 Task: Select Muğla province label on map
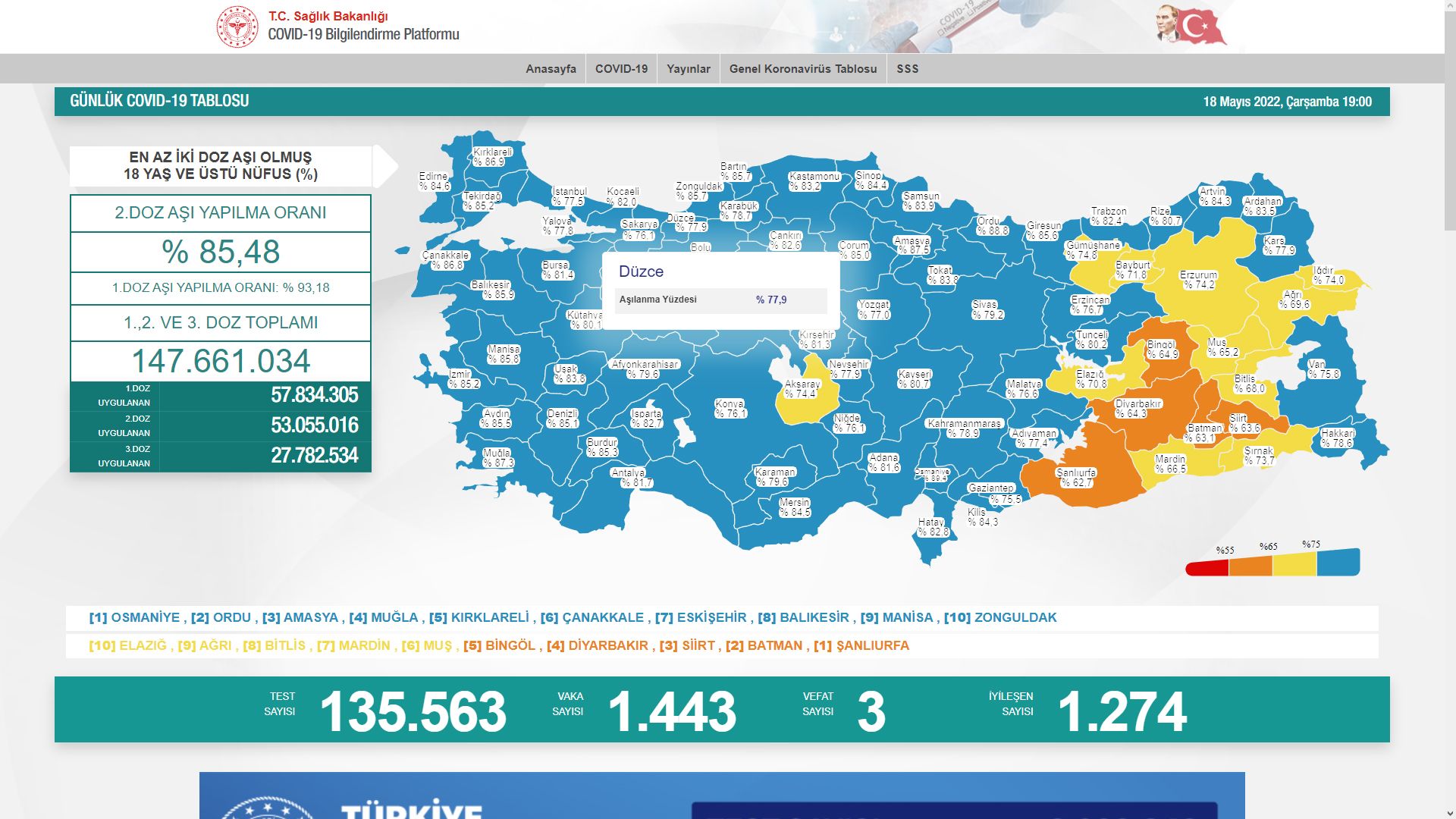point(497,458)
